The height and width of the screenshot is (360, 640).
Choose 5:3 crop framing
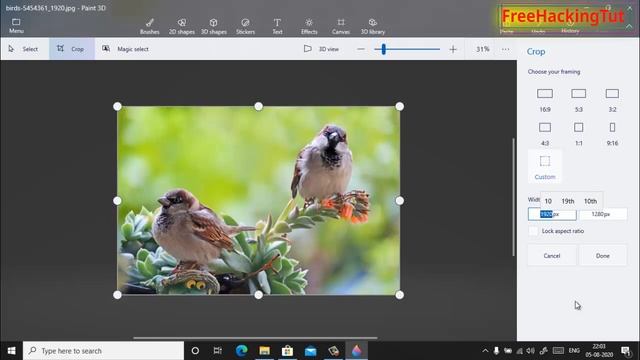pyautogui.click(x=578, y=100)
